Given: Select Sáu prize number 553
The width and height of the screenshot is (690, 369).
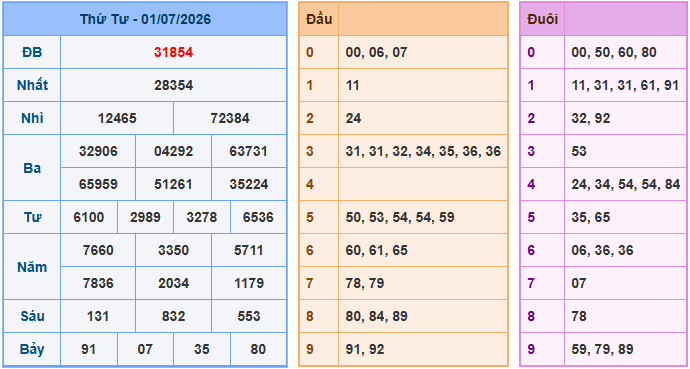Looking at the screenshot, I should [249, 316].
